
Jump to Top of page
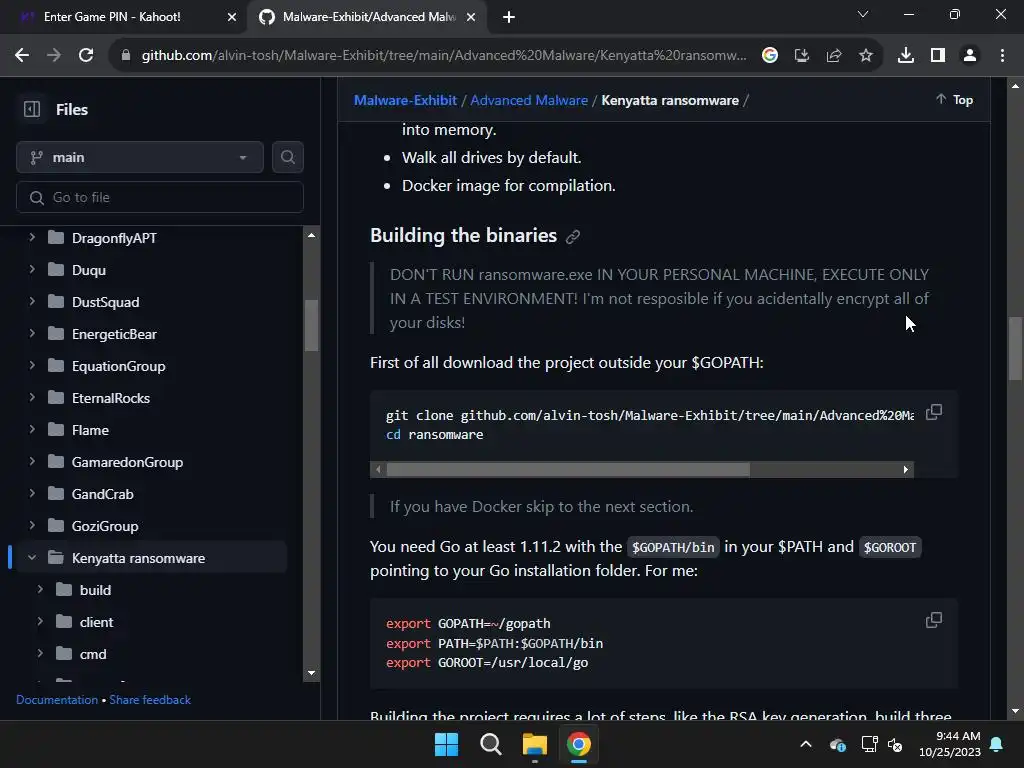point(954,99)
